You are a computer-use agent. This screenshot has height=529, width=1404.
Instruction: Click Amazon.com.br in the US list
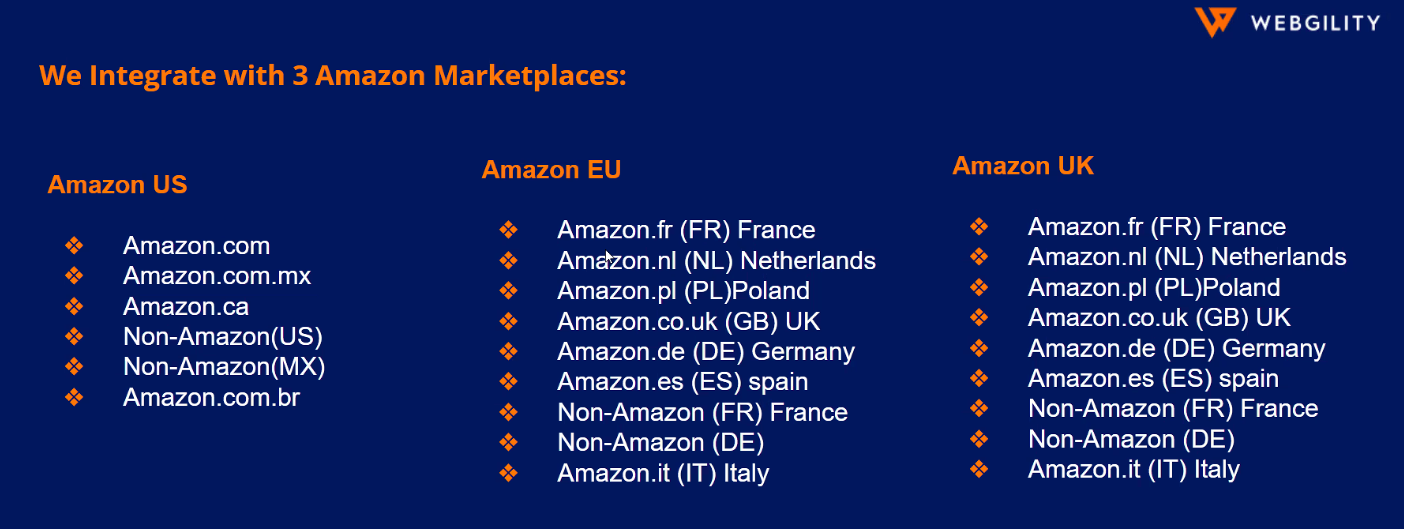tap(211, 398)
